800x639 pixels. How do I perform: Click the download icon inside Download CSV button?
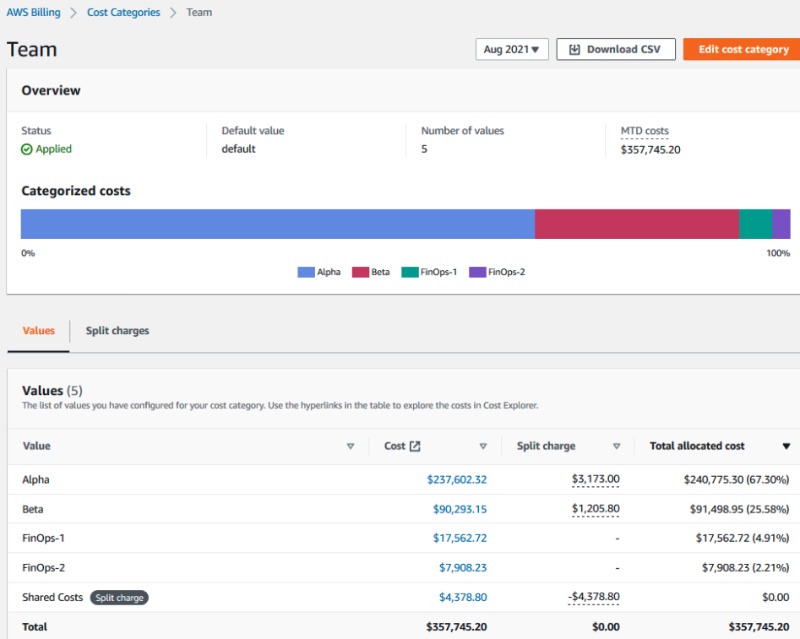(573, 48)
